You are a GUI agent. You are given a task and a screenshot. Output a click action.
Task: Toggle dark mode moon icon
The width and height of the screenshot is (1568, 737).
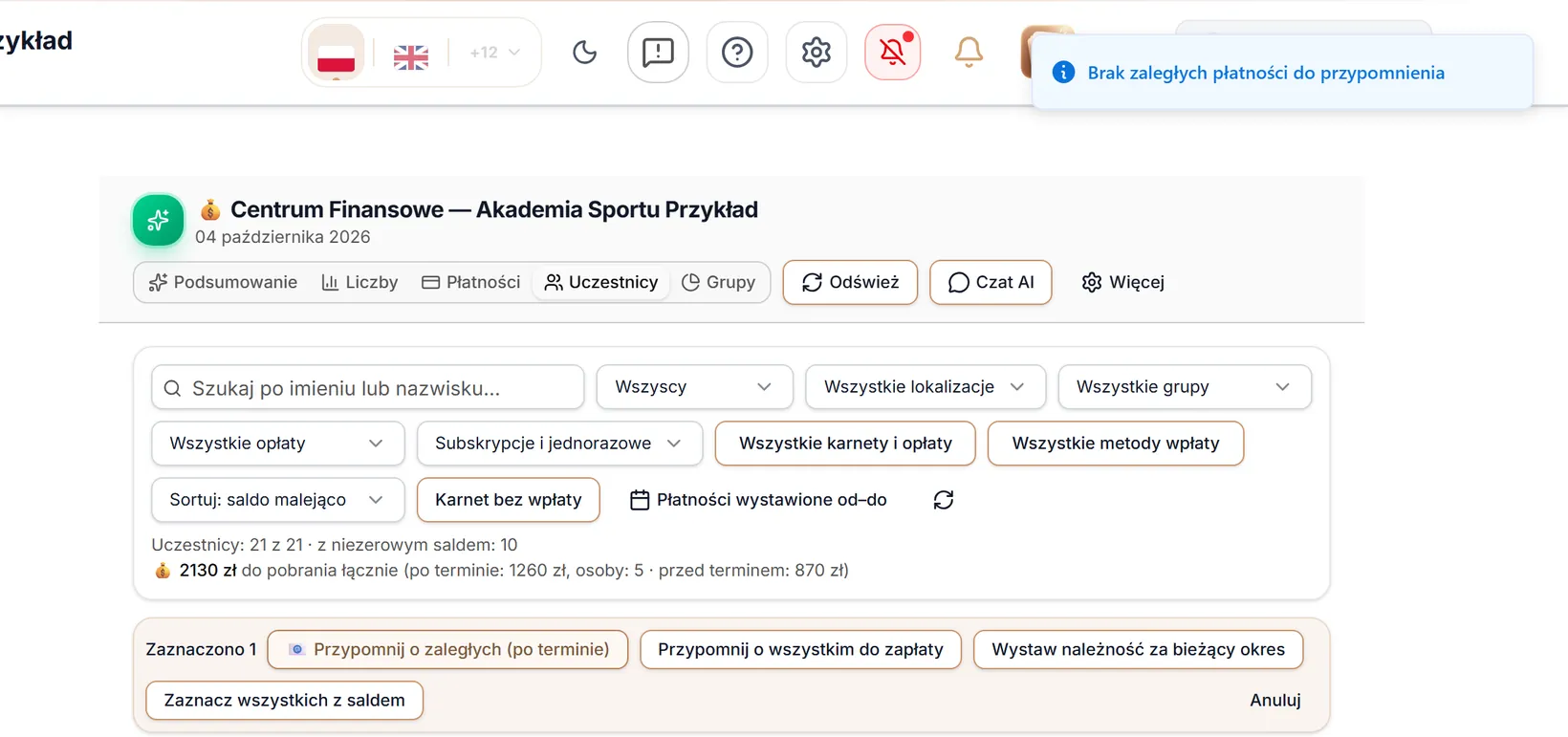(x=584, y=53)
